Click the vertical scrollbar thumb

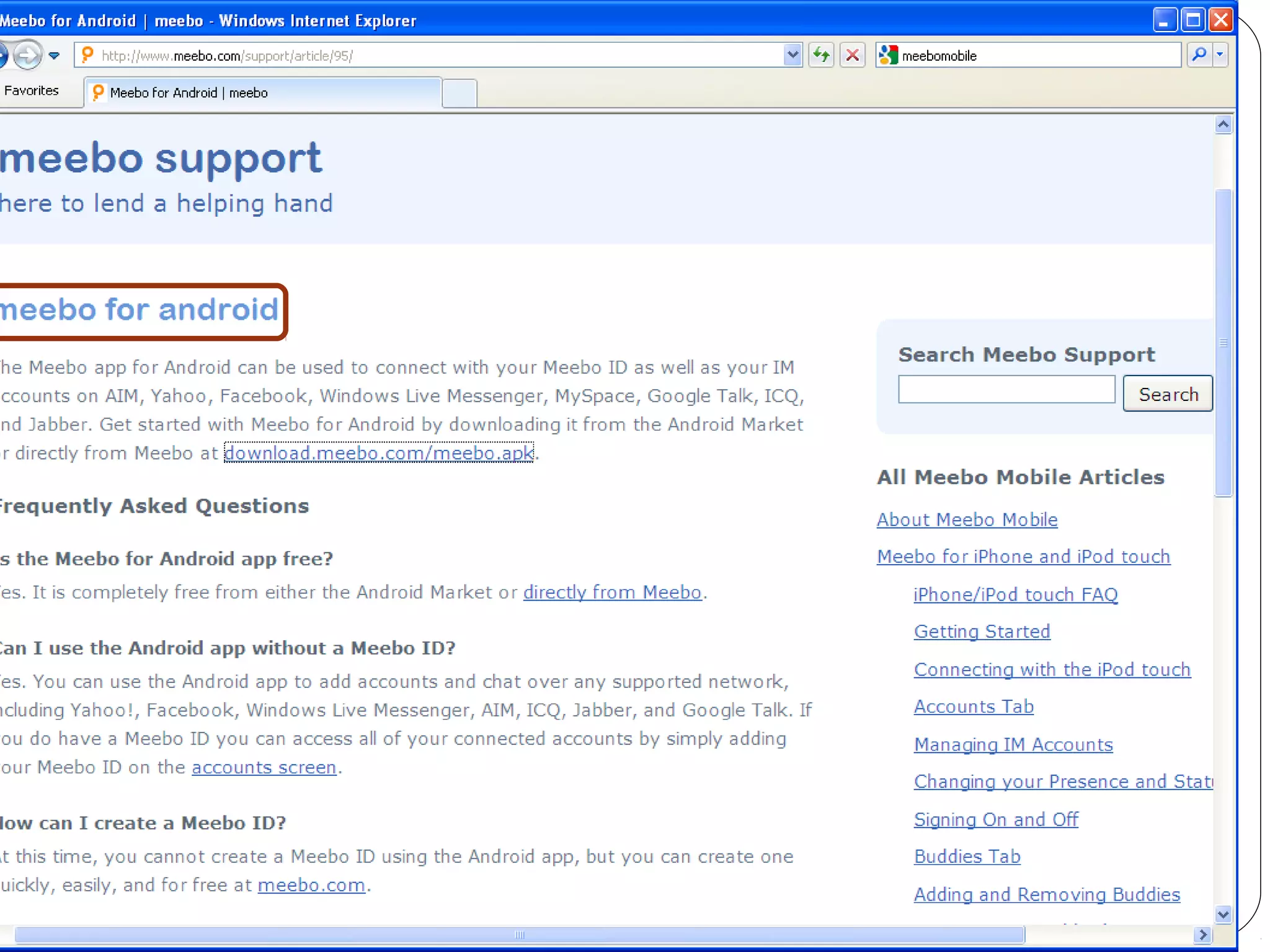coord(1223,342)
